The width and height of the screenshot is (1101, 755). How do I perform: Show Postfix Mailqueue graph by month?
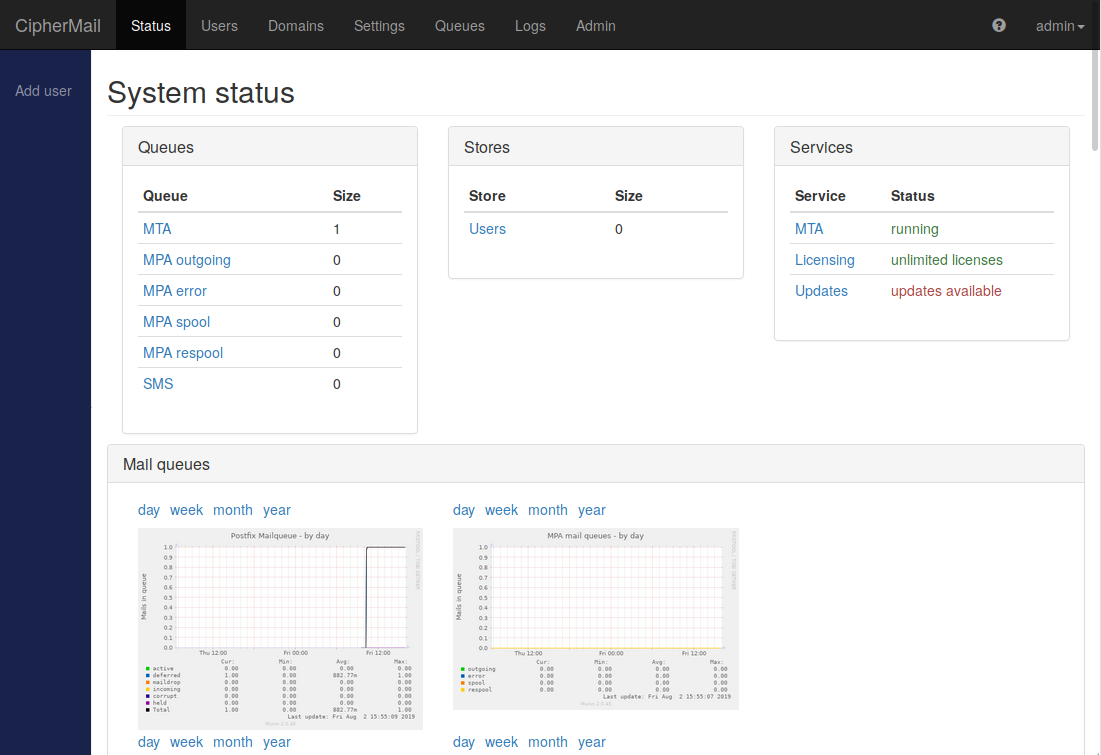[x=232, y=510]
